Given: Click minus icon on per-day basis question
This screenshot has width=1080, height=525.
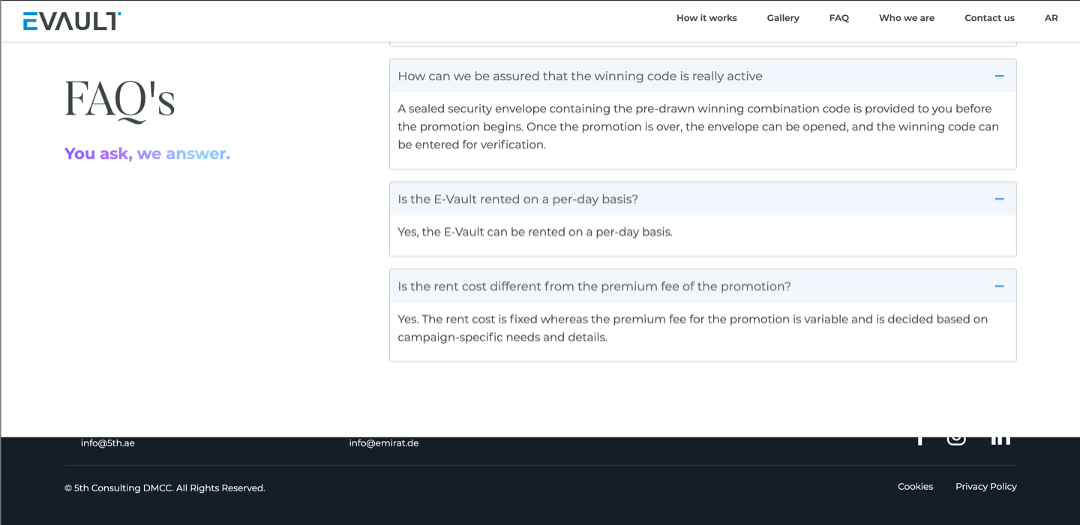Looking at the screenshot, I should click(999, 199).
